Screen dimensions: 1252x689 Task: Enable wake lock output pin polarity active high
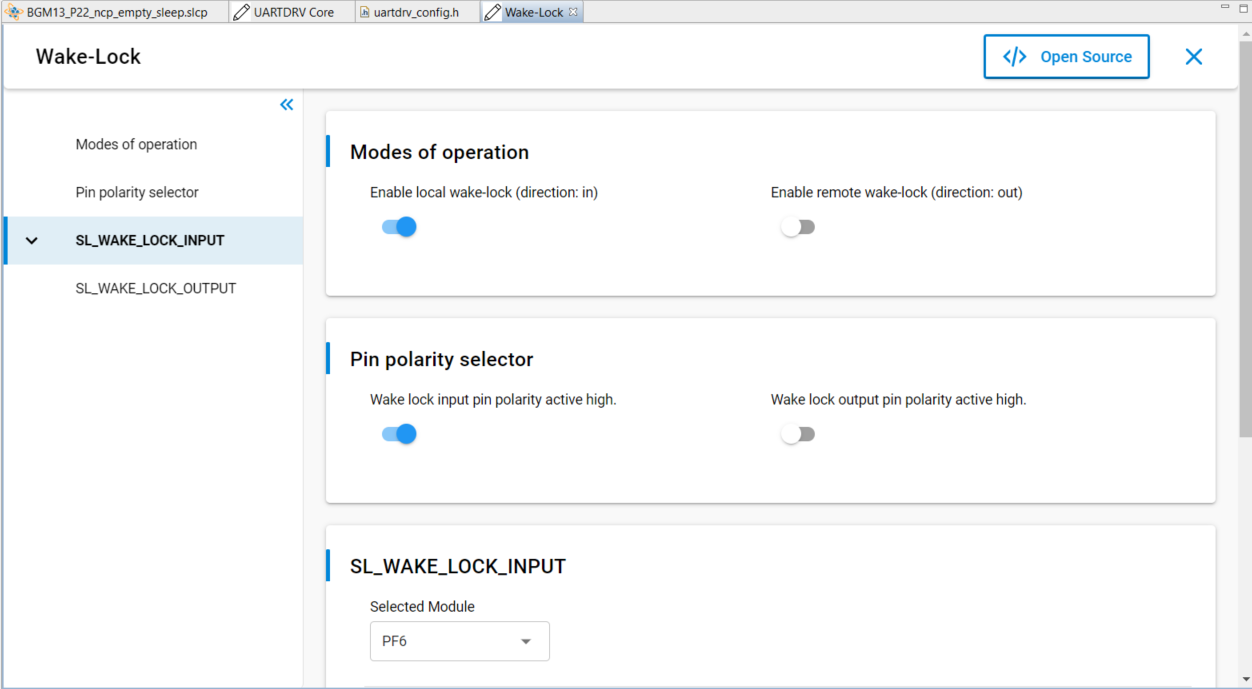tap(798, 433)
